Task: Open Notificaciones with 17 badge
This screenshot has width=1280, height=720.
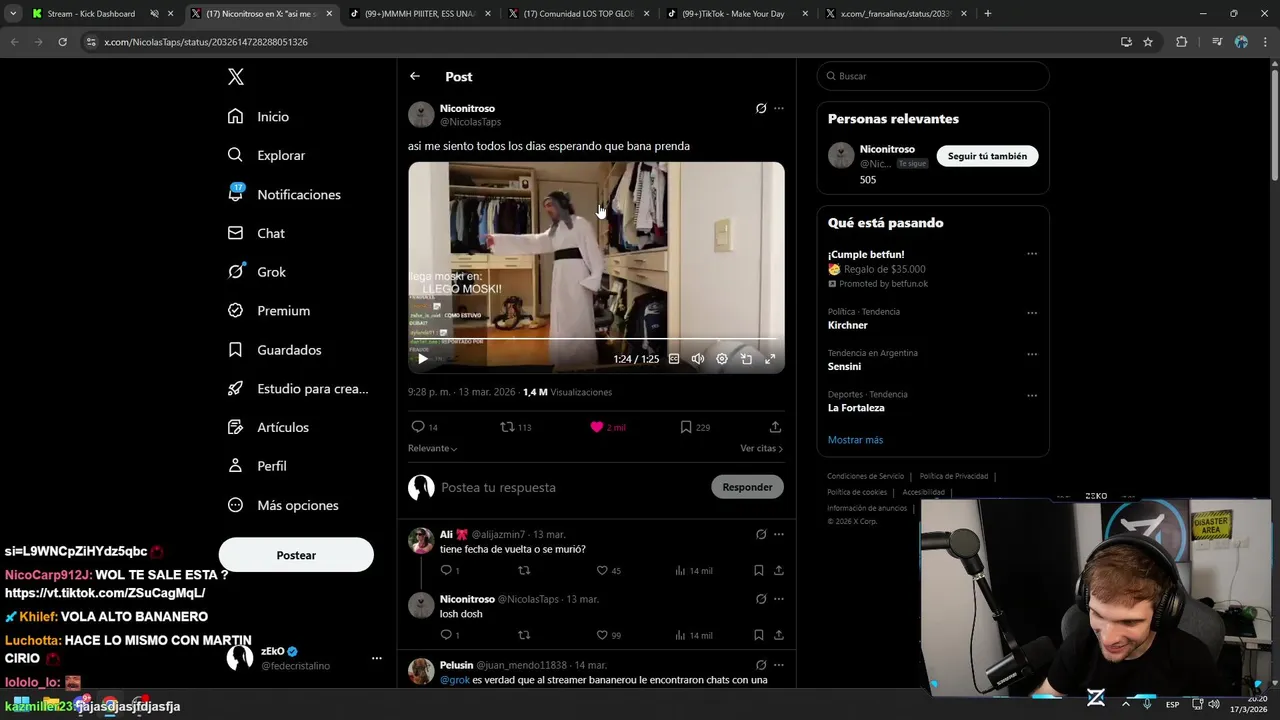Action: coord(284,194)
